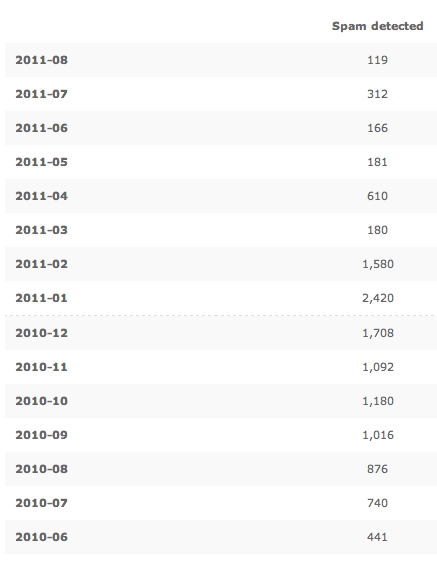The height and width of the screenshot is (561, 437).
Task: Click the 2011-05 row label
Action: [x=42, y=162]
